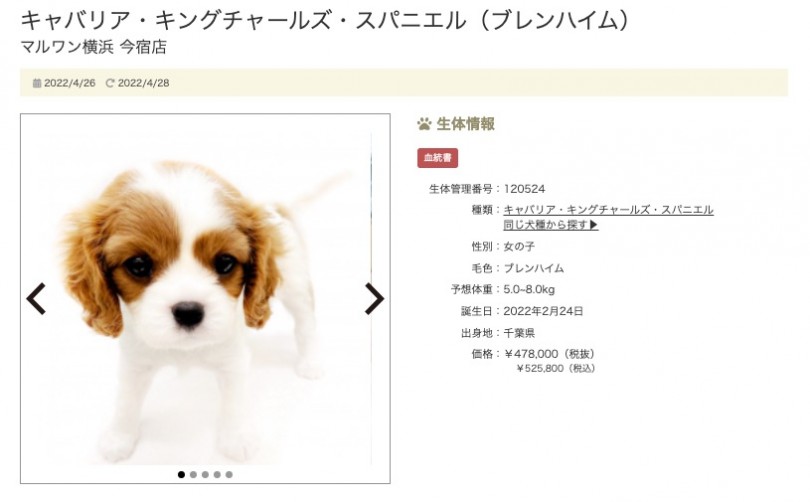Advance to the next puppy photo

pos(375,299)
